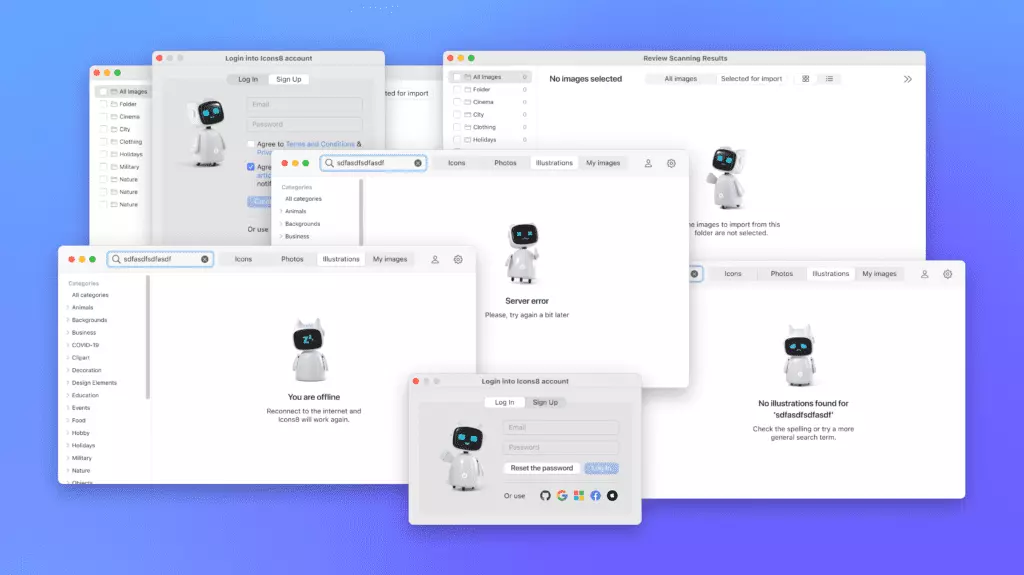
Task: Open Illustrations tab in Server error window
Action: pyautogui.click(x=554, y=163)
